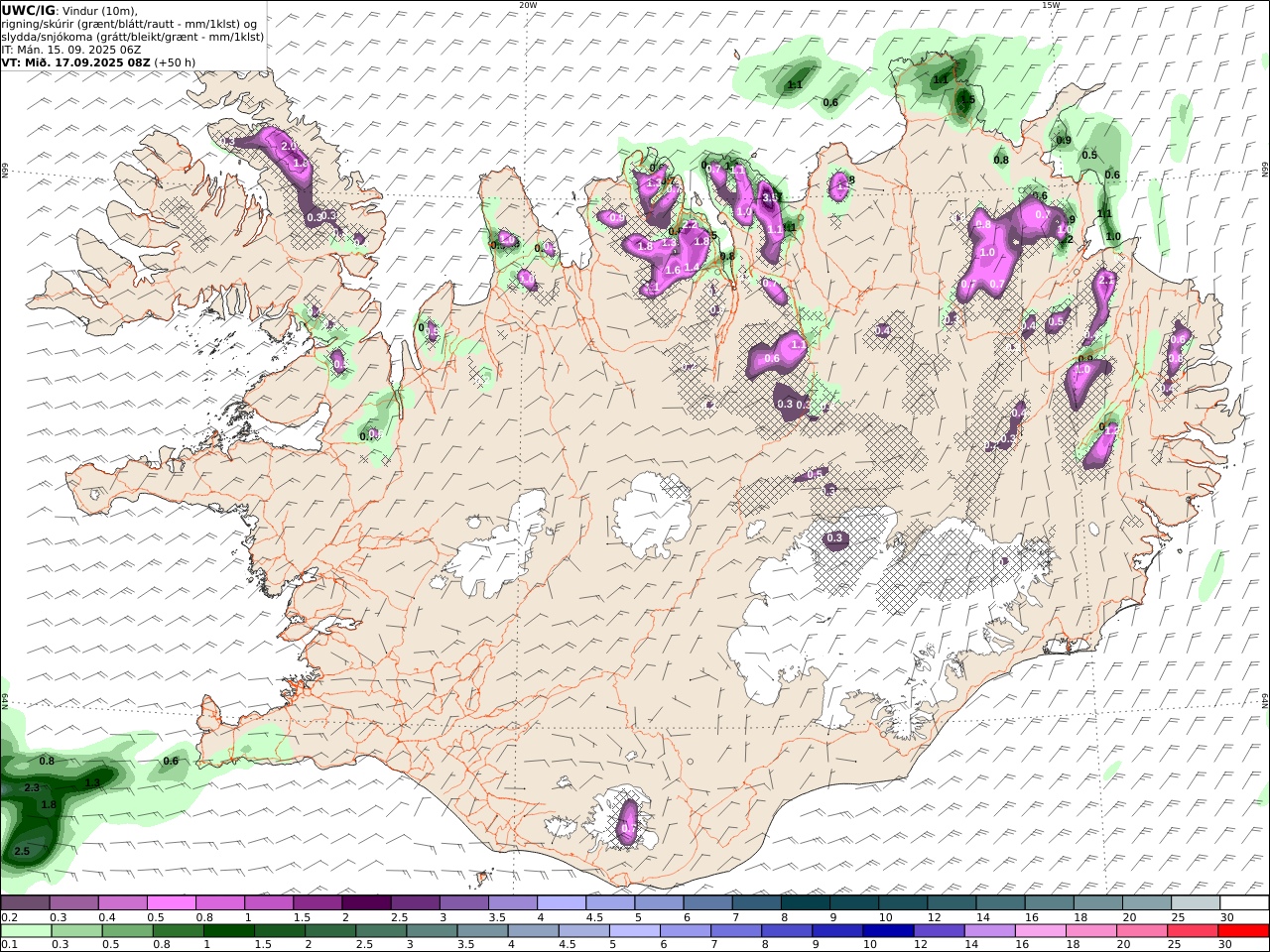
Task: Select the light lavender snow swatch between 4 and 4.5
Action: 561,902
